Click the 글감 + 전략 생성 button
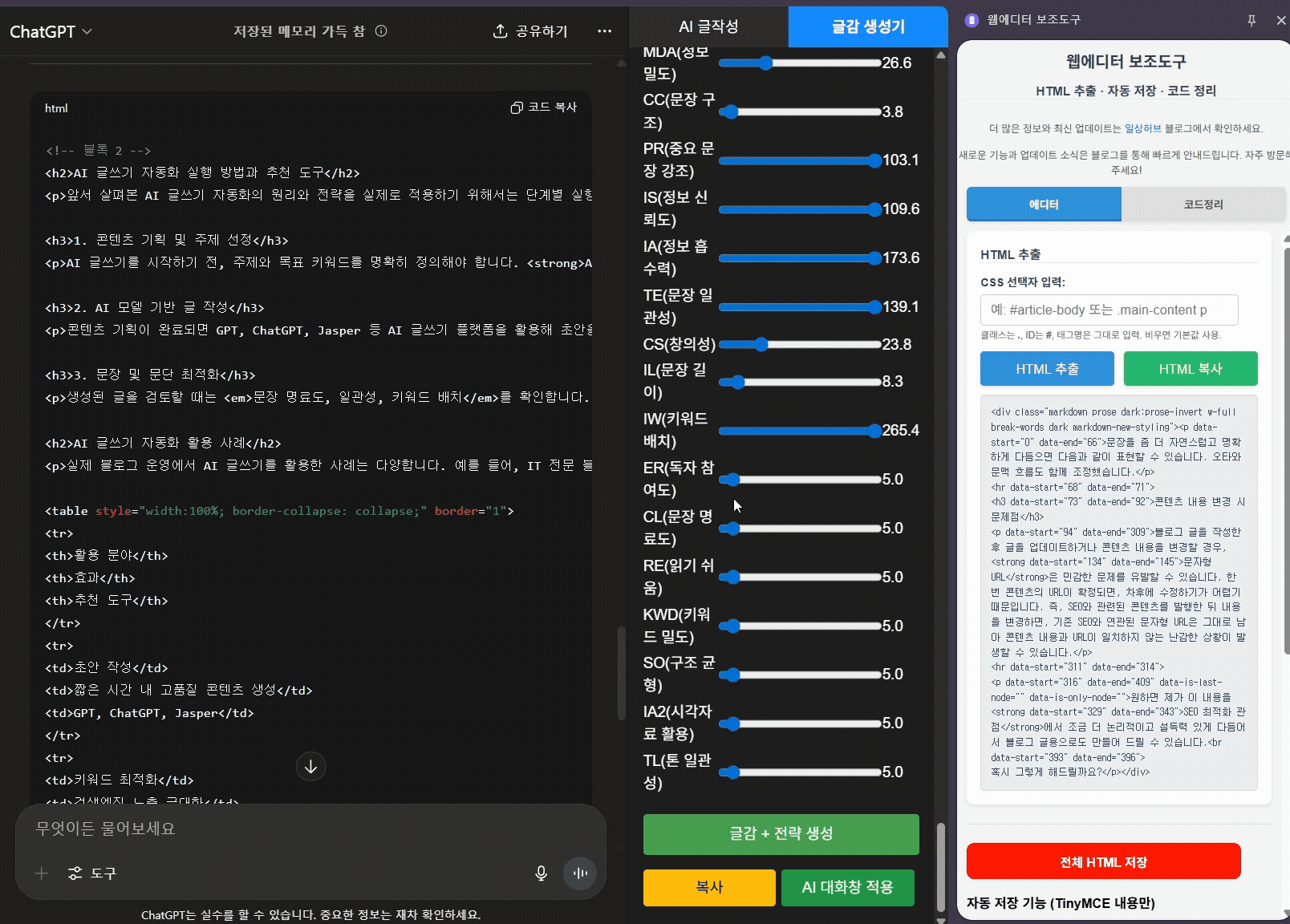This screenshot has height=924, width=1290. point(781,834)
